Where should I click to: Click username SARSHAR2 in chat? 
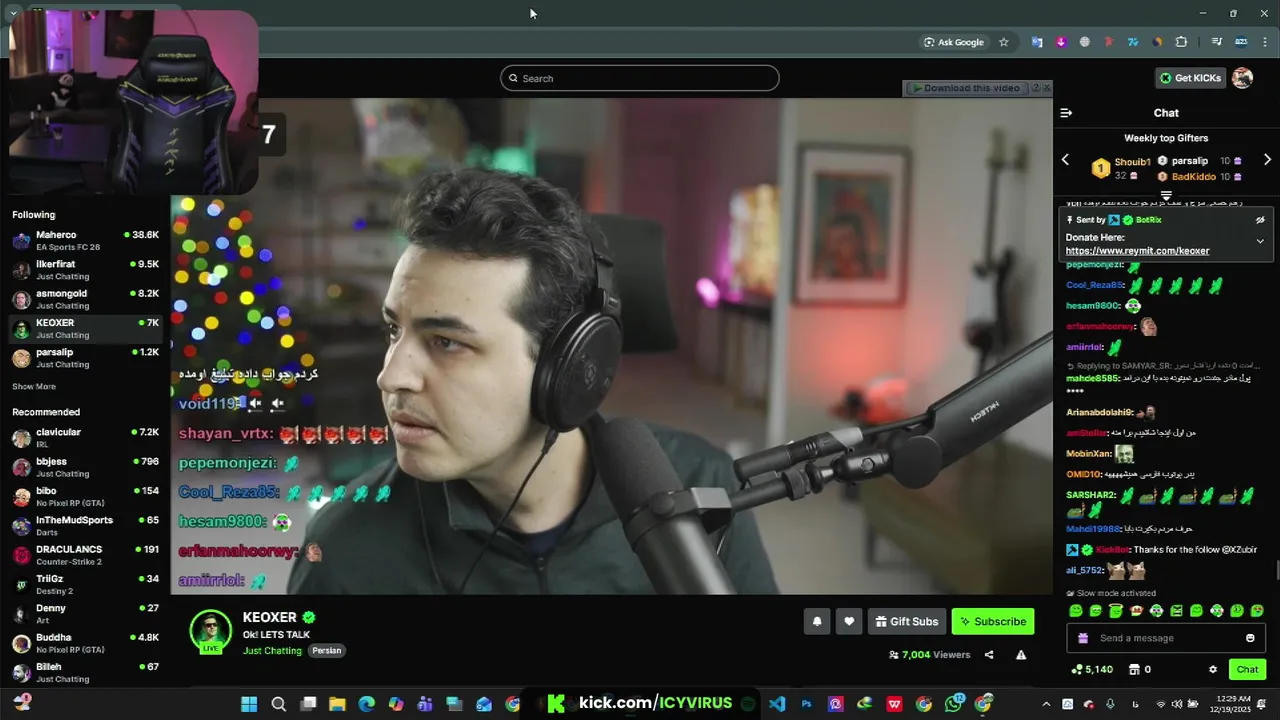pyautogui.click(x=1091, y=495)
